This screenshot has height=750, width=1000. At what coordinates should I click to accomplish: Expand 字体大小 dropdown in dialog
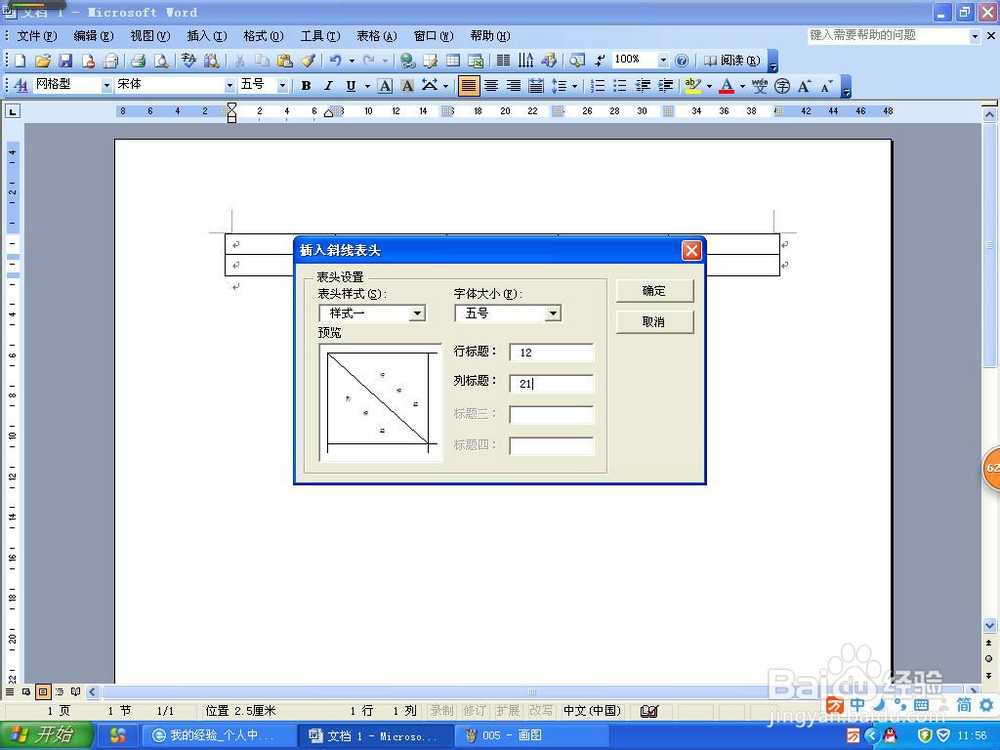(x=553, y=313)
